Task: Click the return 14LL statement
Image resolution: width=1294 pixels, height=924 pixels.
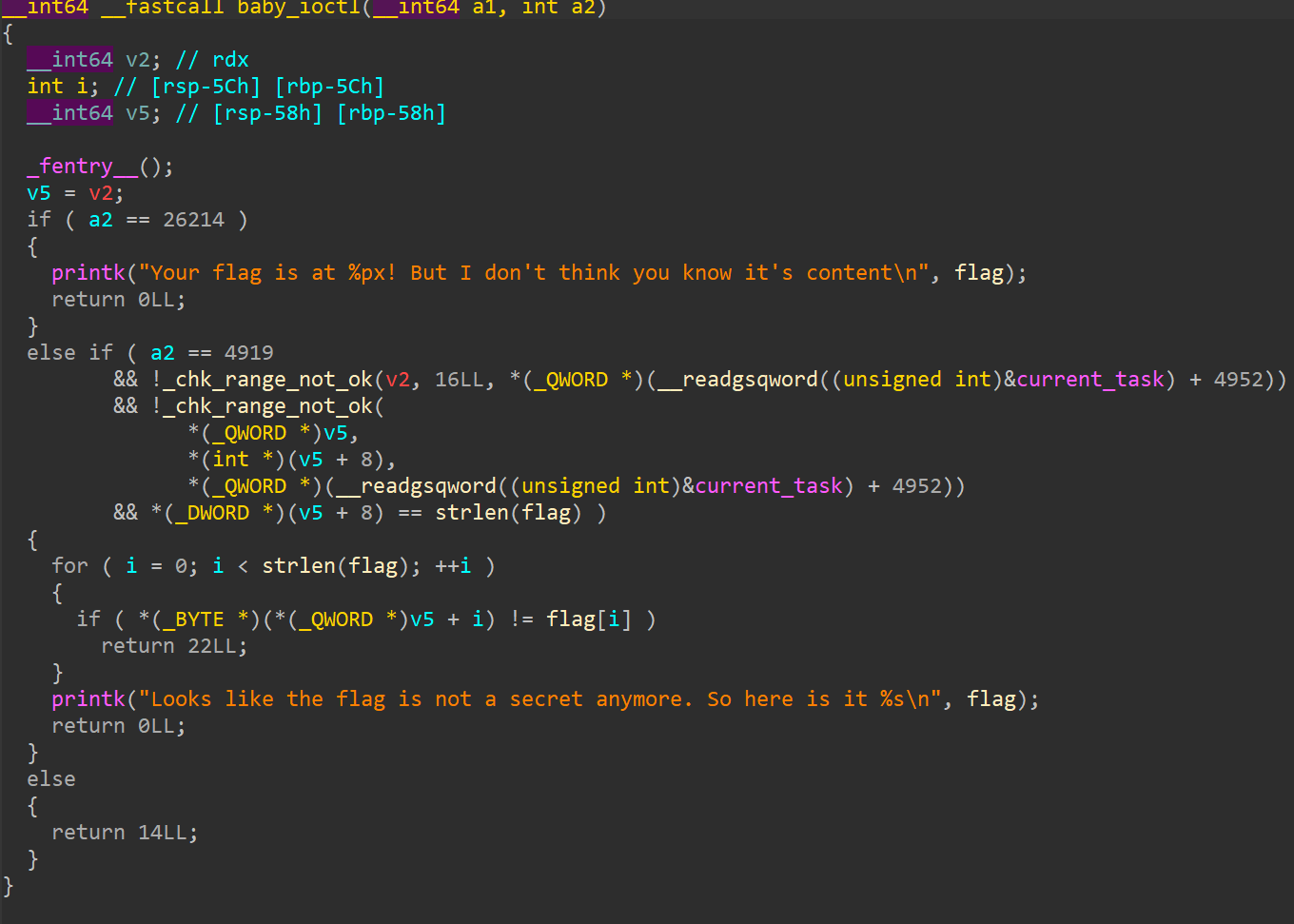Action: coord(125,833)
